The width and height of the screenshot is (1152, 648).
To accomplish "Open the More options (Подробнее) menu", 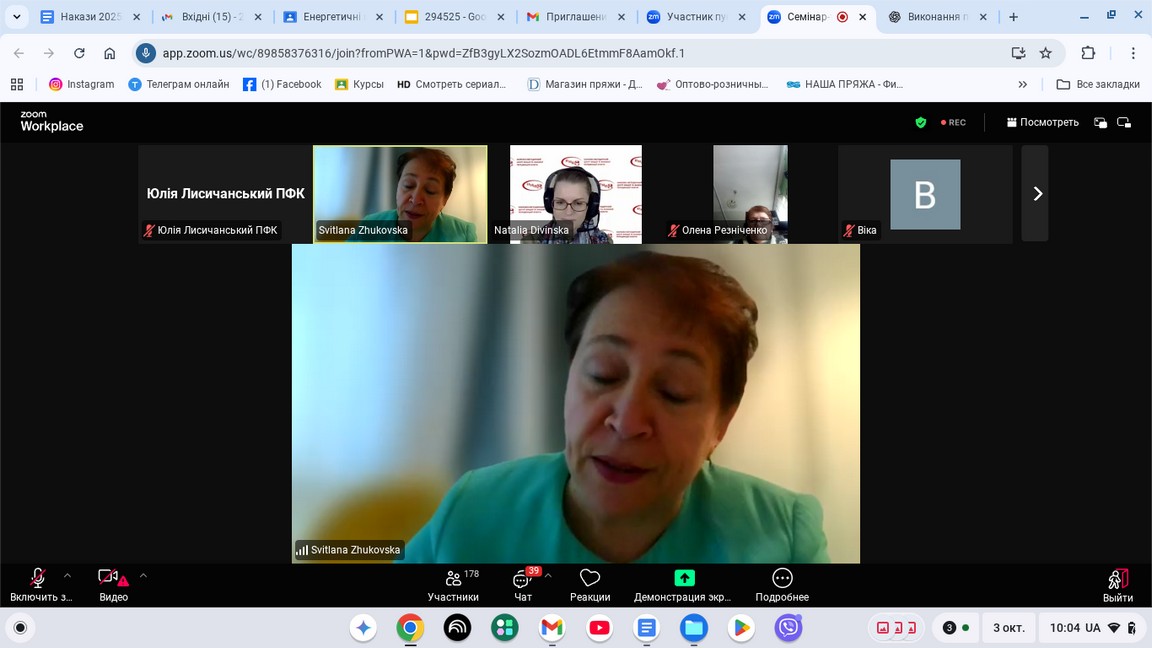I will pos(782,585).
